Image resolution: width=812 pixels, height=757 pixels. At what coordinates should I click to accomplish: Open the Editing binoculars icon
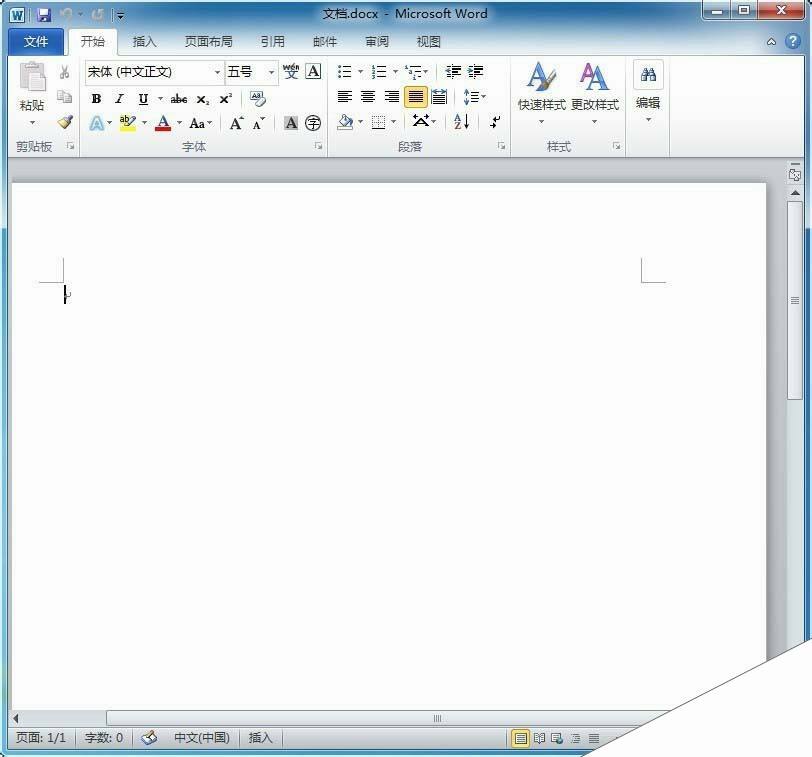(648, 75)
